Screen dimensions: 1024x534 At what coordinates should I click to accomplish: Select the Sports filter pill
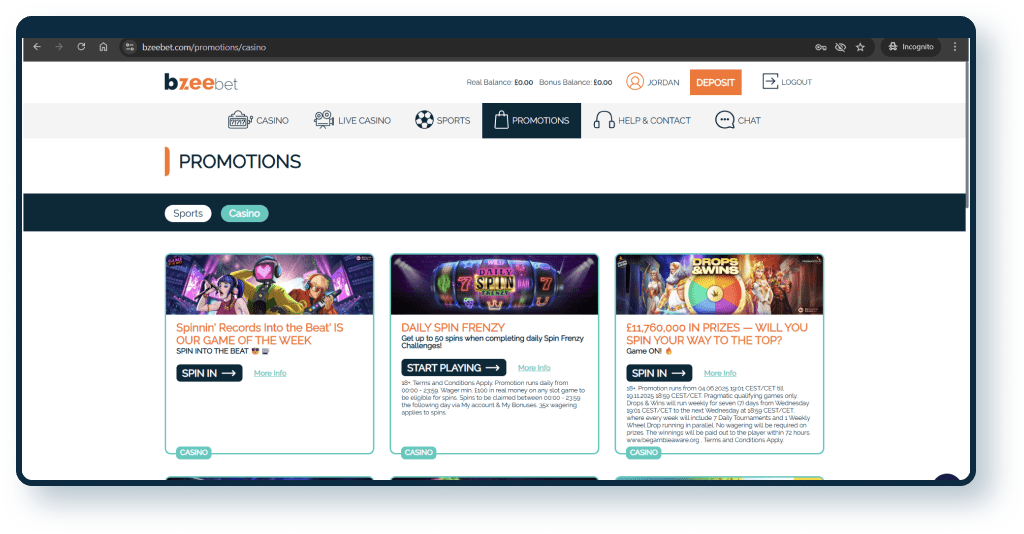pos(188,213)
